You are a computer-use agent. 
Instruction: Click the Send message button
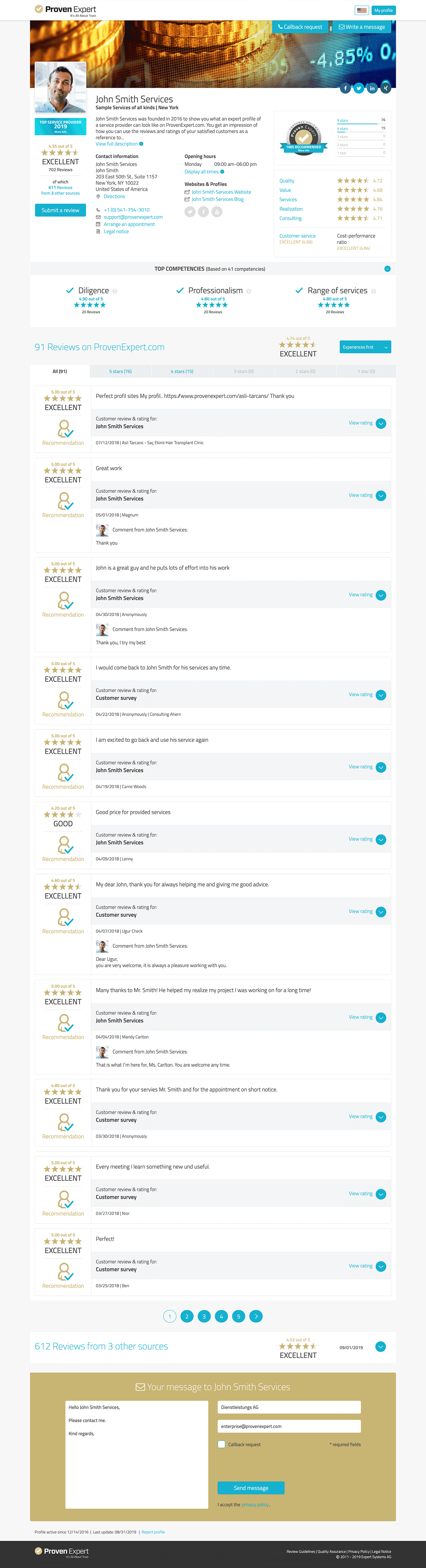point(251,1488)
